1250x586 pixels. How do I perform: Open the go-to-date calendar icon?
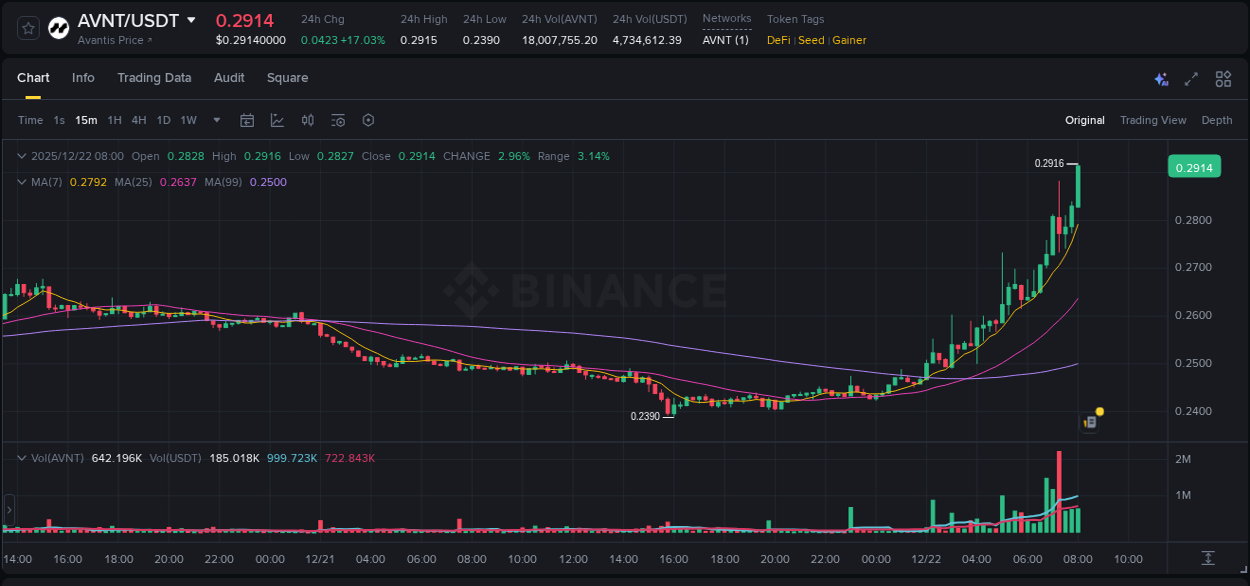click(247, 120)
